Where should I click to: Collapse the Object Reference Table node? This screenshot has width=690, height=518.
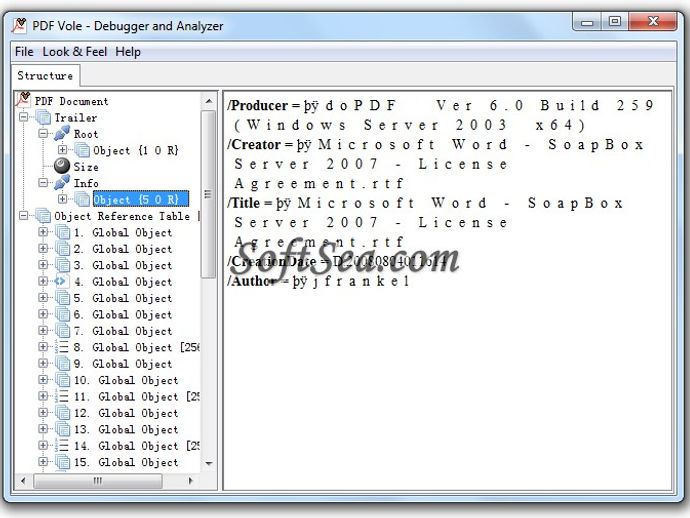(x=24, y=215)
